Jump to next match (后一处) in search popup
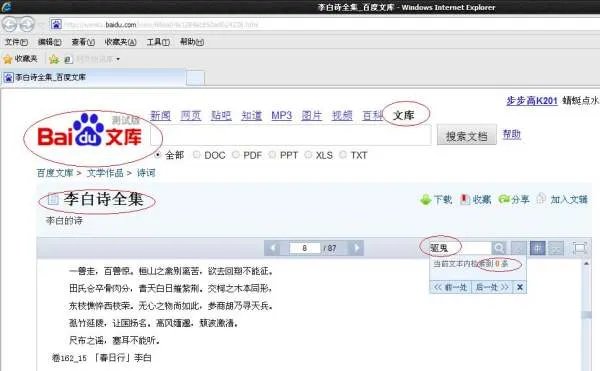Image resolution: width=600 pixels, height=371 pixels. (492, 287)
